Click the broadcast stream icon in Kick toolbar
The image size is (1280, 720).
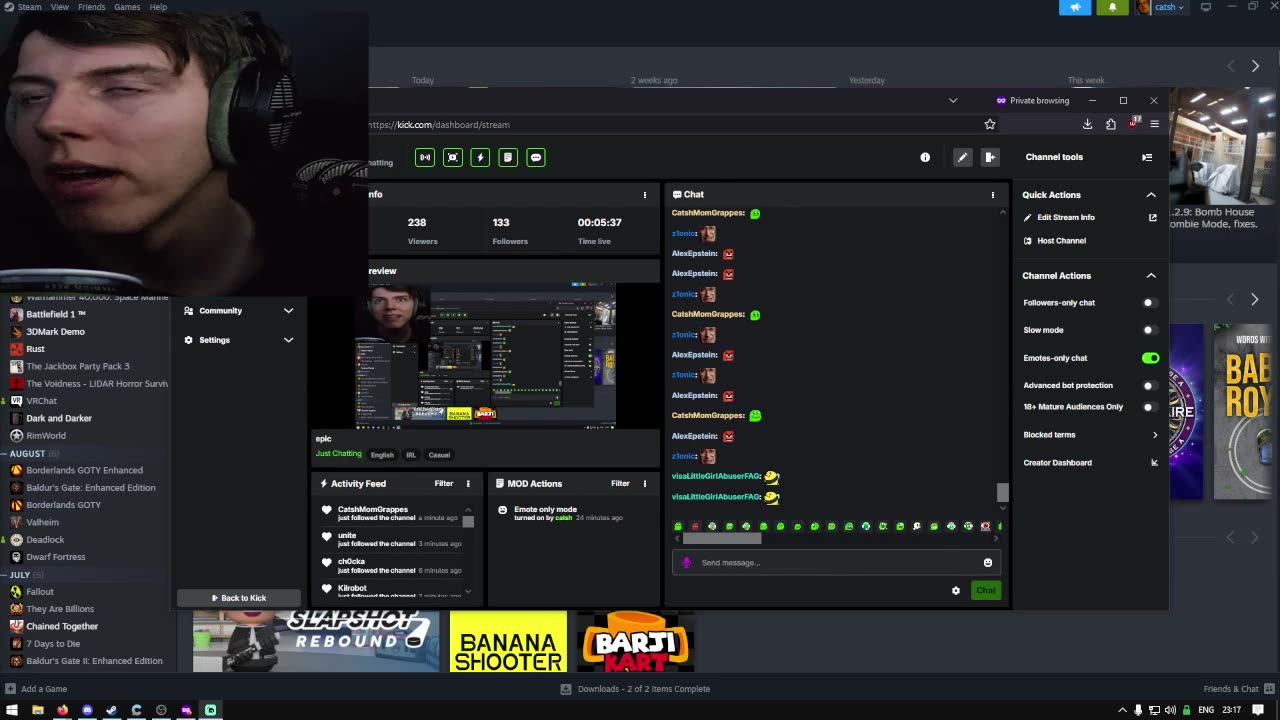(x=425, y=157)
